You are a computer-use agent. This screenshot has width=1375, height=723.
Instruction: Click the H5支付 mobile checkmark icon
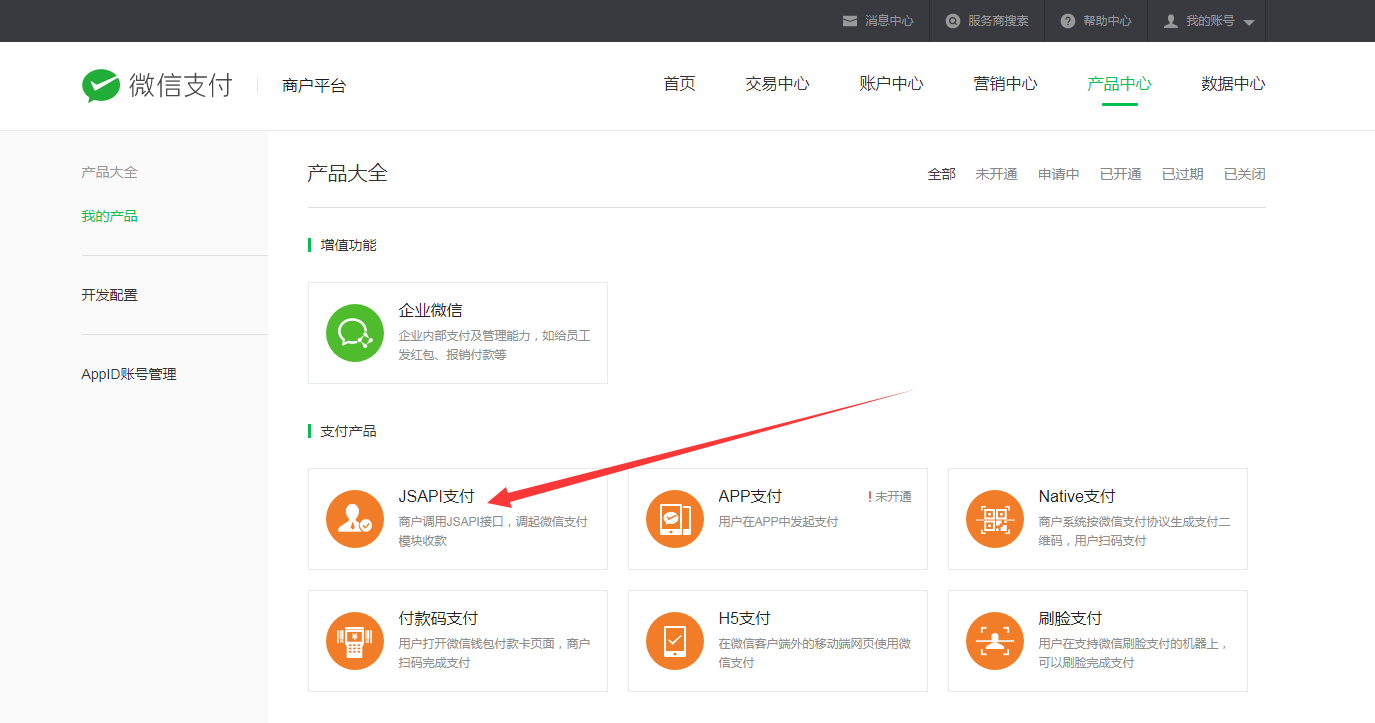(x=675, y=641)
